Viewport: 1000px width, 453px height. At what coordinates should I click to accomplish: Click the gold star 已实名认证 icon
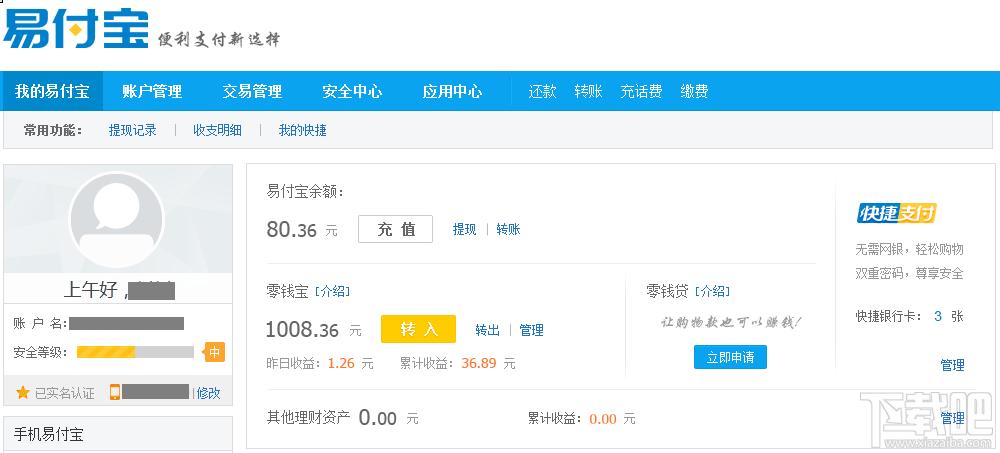coord(23,392)
